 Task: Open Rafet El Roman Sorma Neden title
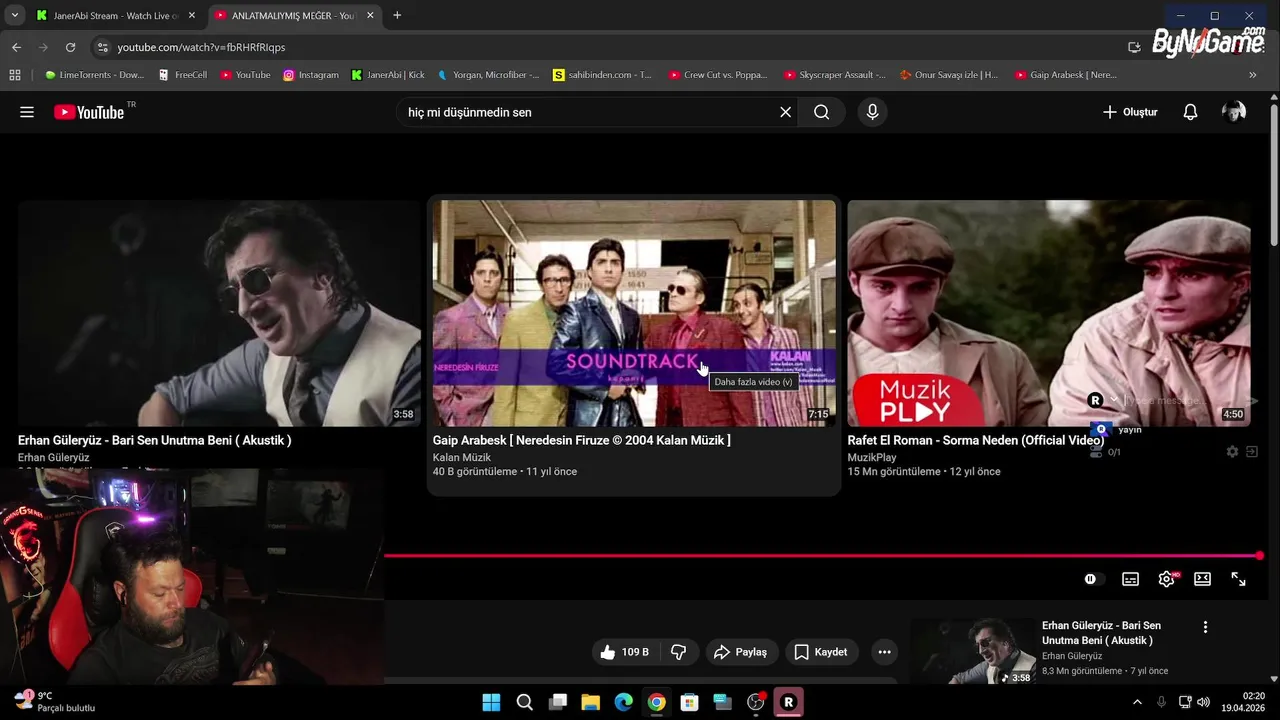point(976,440)
